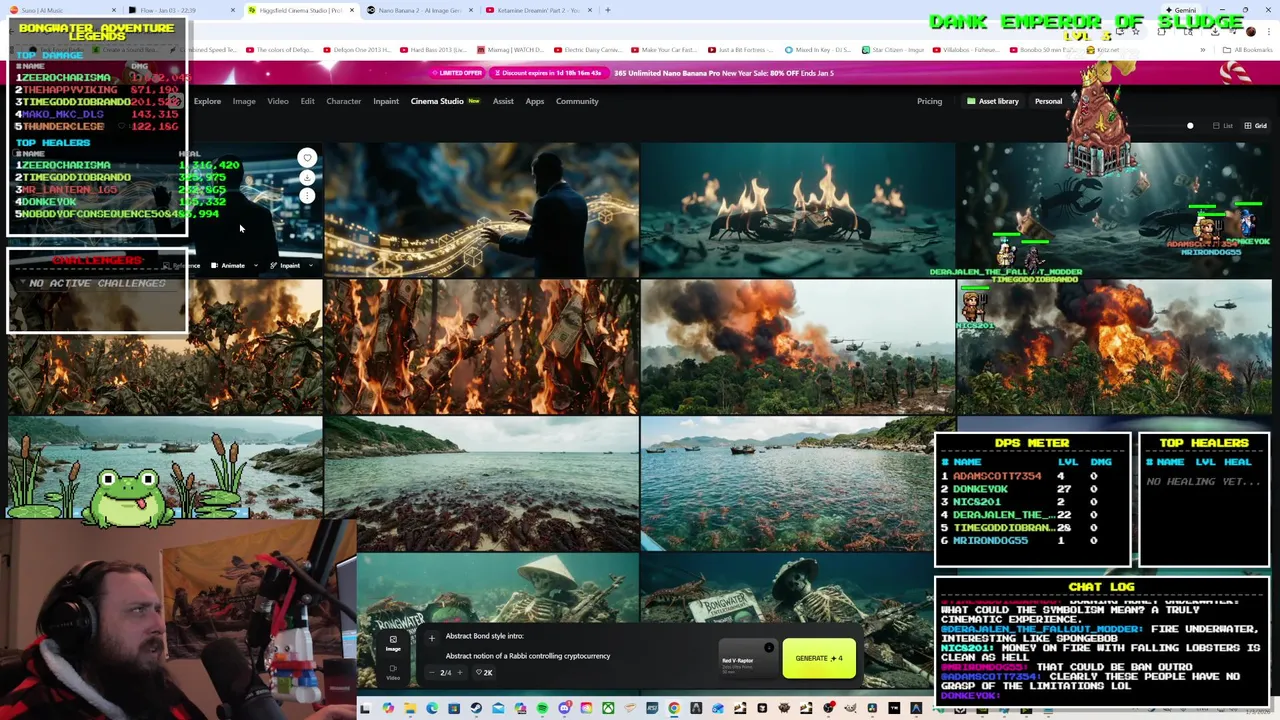Decrease image count with minus stepper

(431, 672)
